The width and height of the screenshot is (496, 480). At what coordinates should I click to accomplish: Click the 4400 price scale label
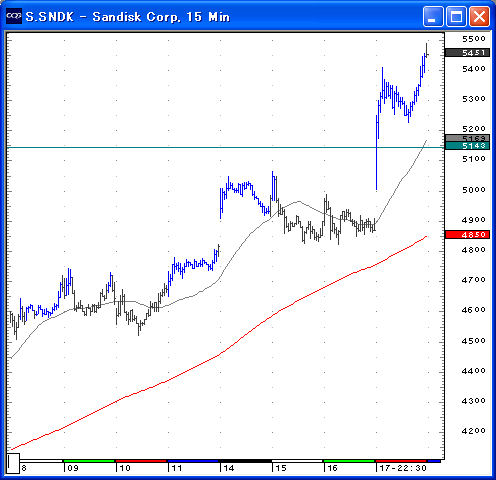coord(474,371)
